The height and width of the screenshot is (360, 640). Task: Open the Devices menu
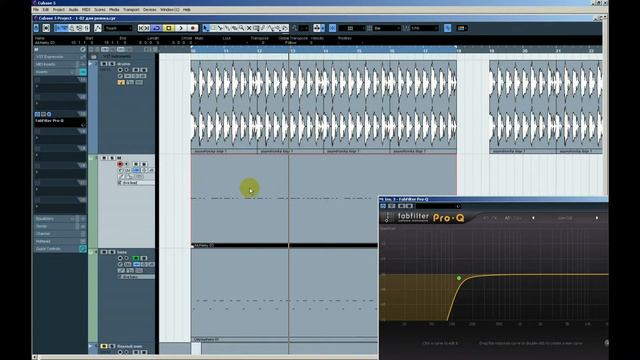point(149,9)
